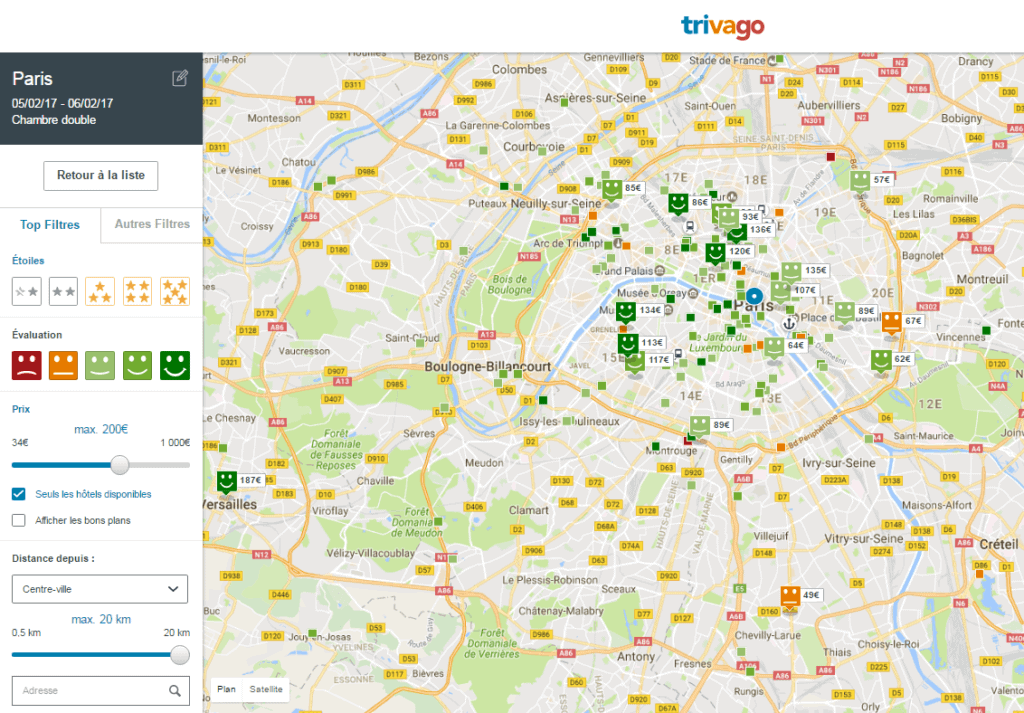
Task: Click the distance slider handle
Action: point(180,655)
